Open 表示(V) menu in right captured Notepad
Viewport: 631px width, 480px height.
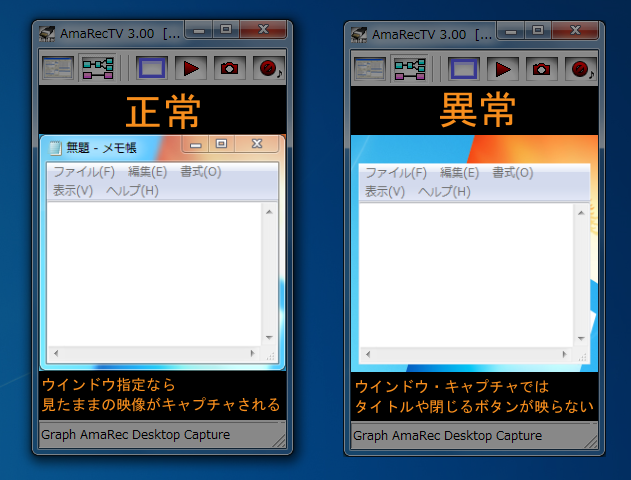coord(385,192)
